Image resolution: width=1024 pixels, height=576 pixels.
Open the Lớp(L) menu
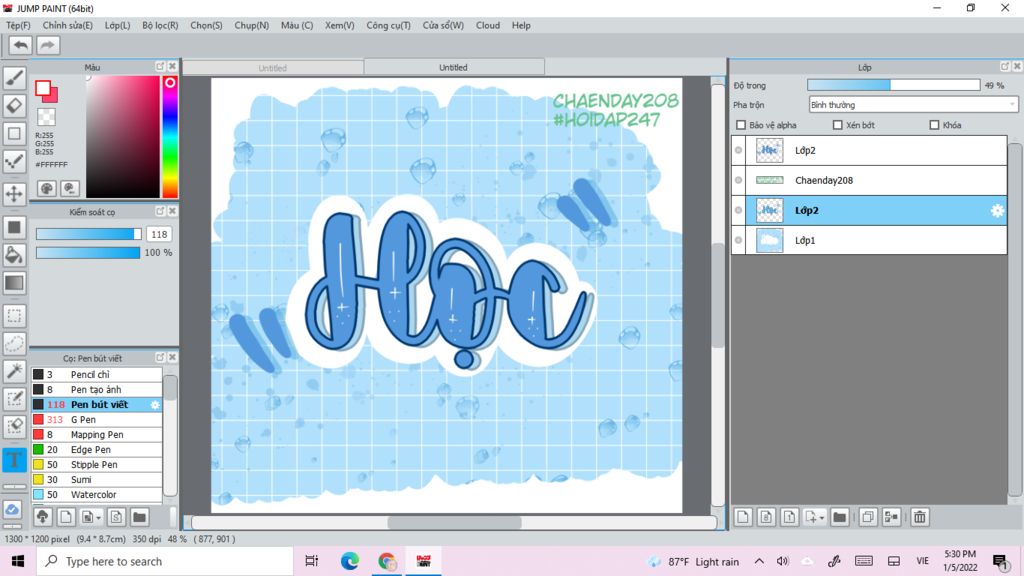coord(118,25)
